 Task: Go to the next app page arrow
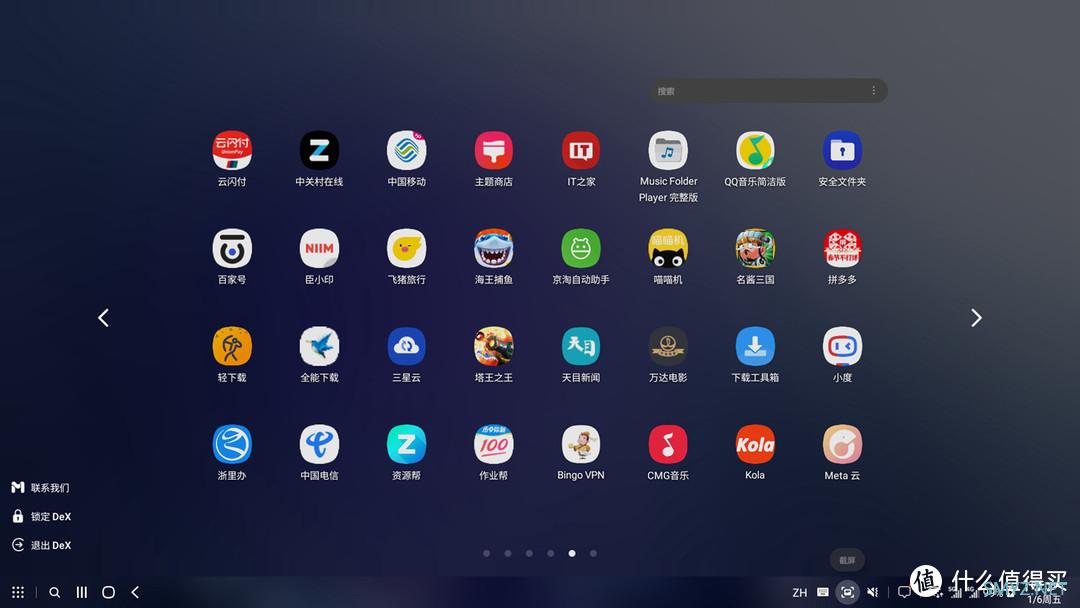[976, 318]
